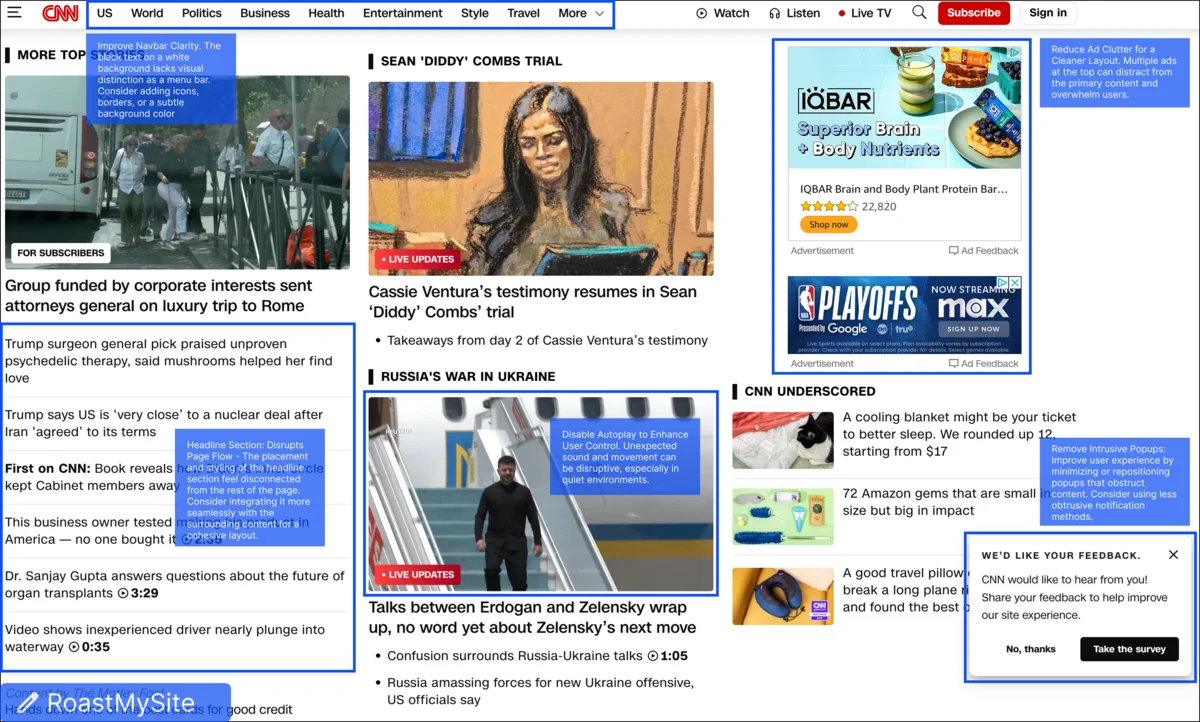
Task: Expand the More navigation dropdown
Action: [581, 13]
